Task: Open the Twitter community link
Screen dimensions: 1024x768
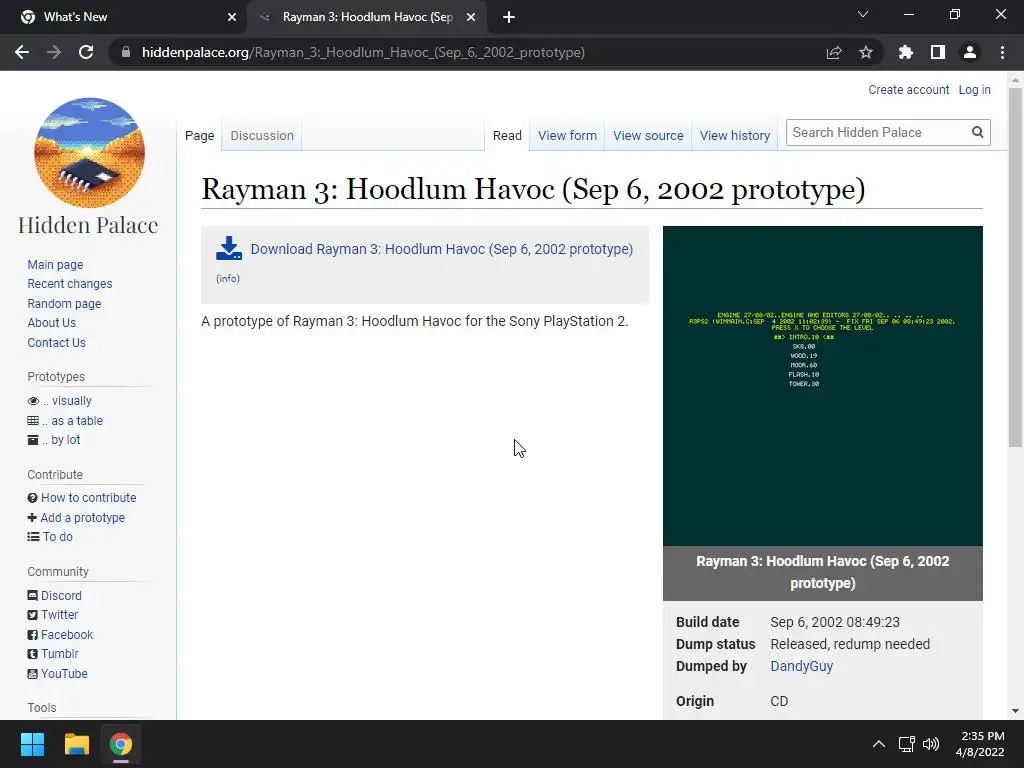Action: click(59, 615)
